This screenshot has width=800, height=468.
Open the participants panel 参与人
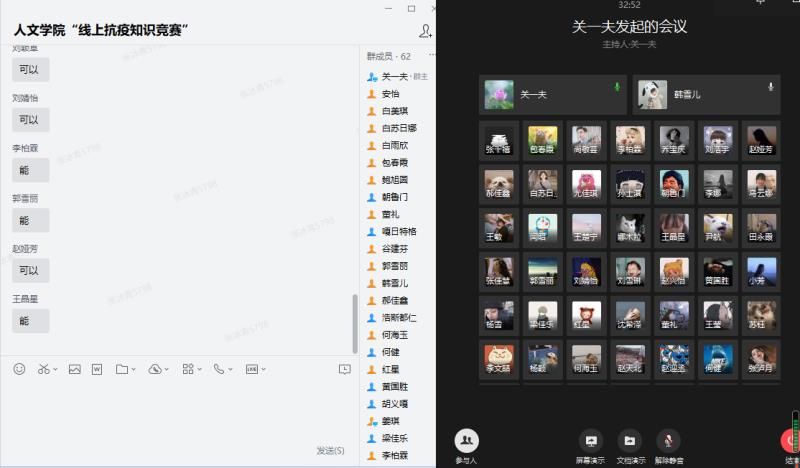coord(466,441)
